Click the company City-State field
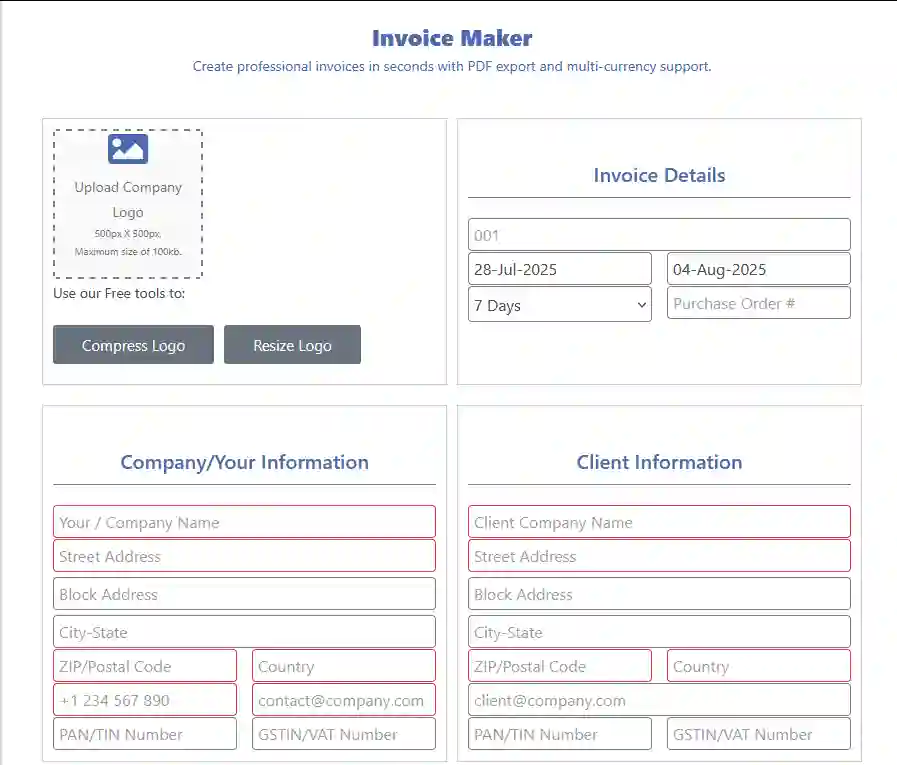The image size is (897, 765). click(x=244, y=632)
